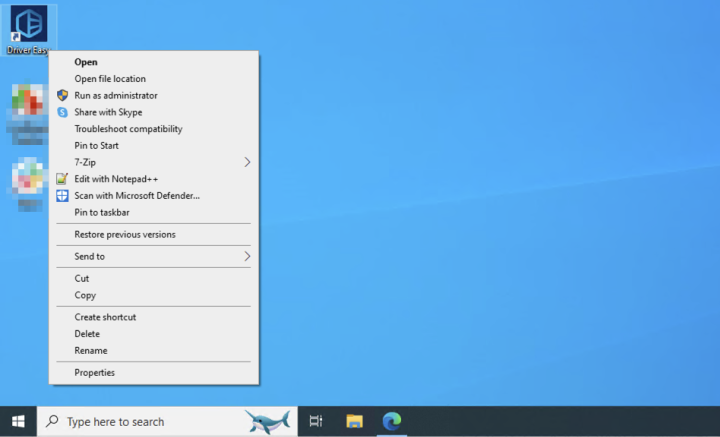The height and width of the screenshot is (437, 720).
Task: Launch Microsoft Edge from the taskbar
Action: [x=392, y=421]
